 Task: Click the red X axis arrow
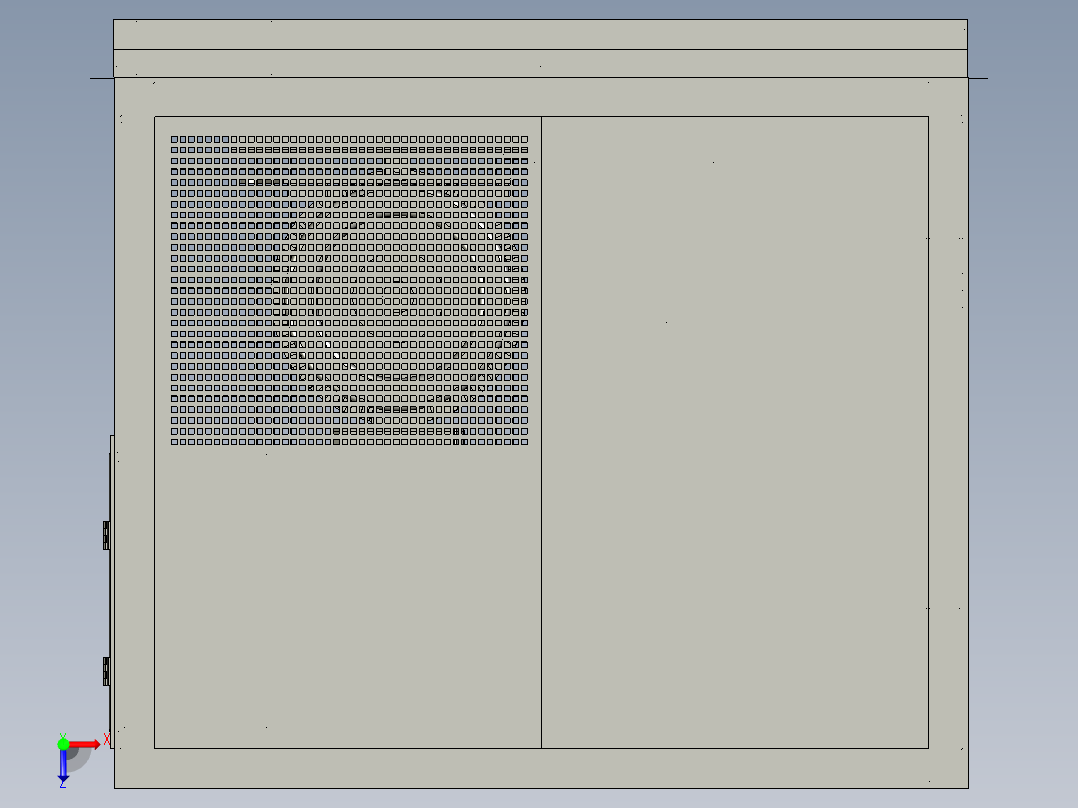(x=86, y=743)
